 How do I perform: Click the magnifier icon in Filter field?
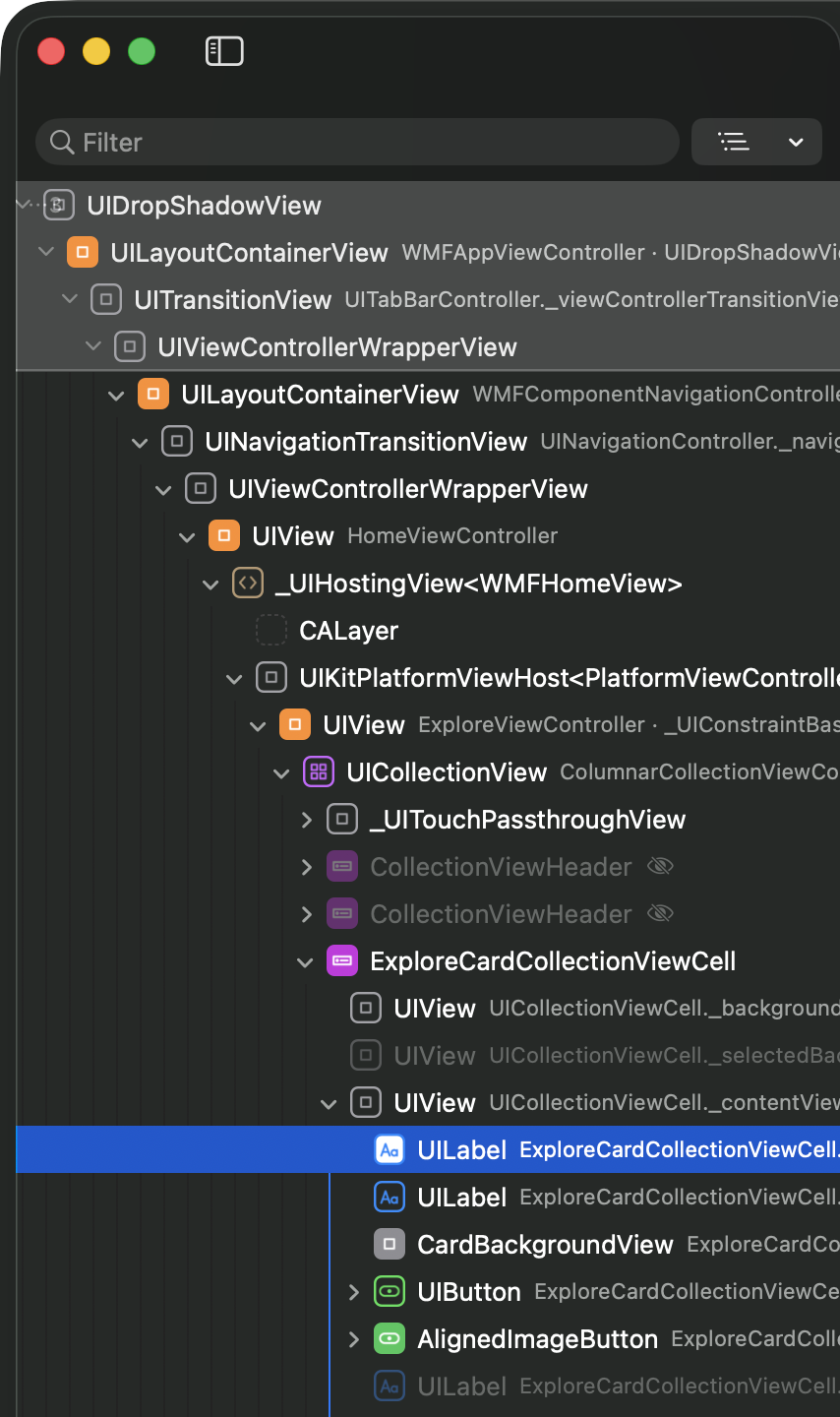[x=62, y=143]
